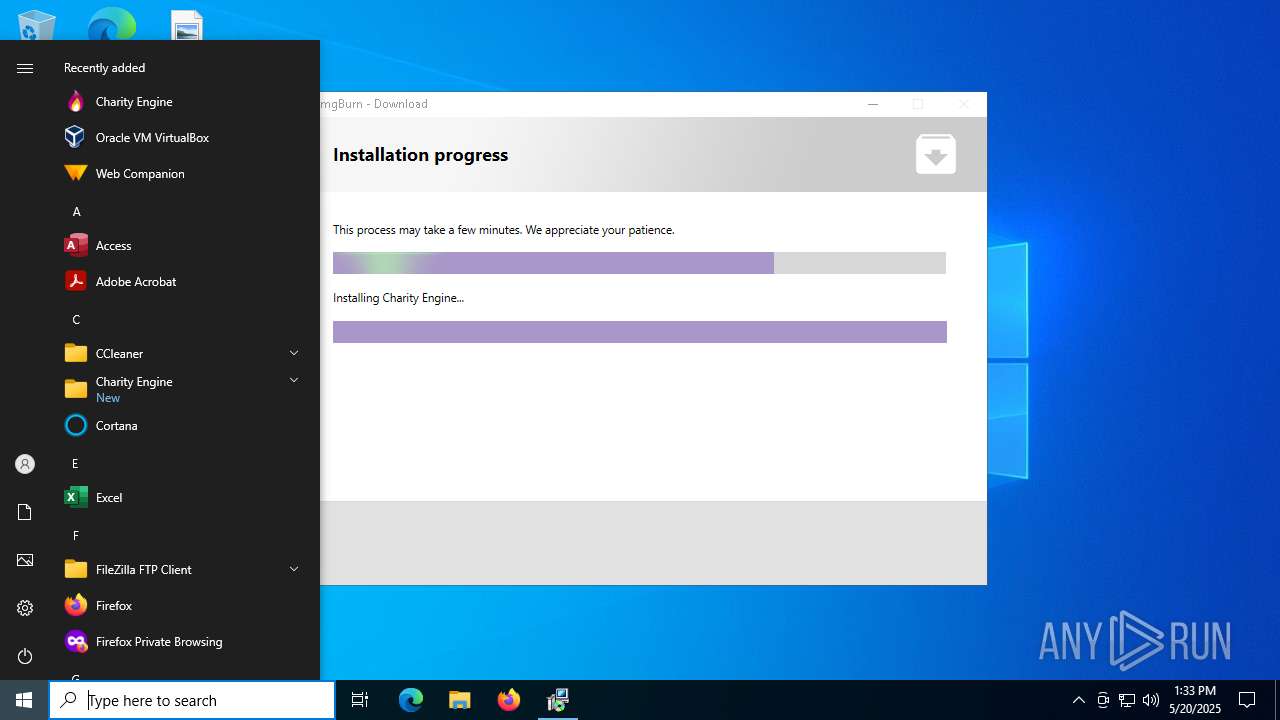Open network status tray icon
The image size is (1280, 720).
(1127, 700)
